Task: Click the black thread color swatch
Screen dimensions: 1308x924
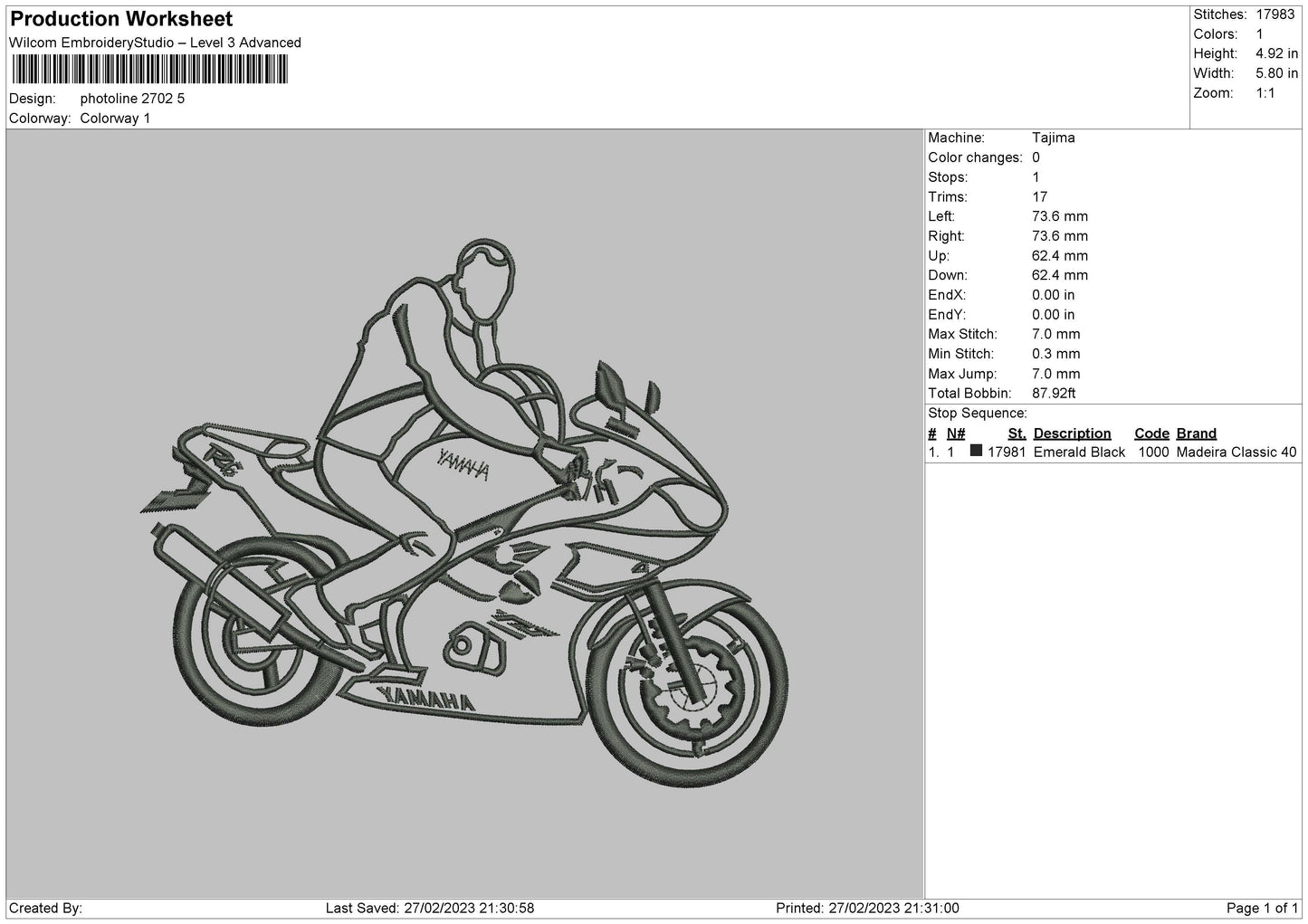Action: tap(976, 451)
